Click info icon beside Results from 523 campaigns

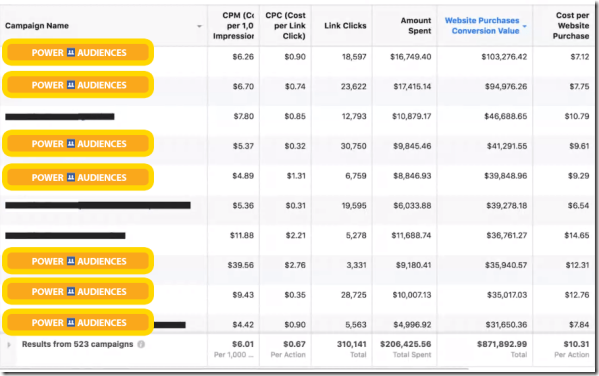tap(141, 344)
